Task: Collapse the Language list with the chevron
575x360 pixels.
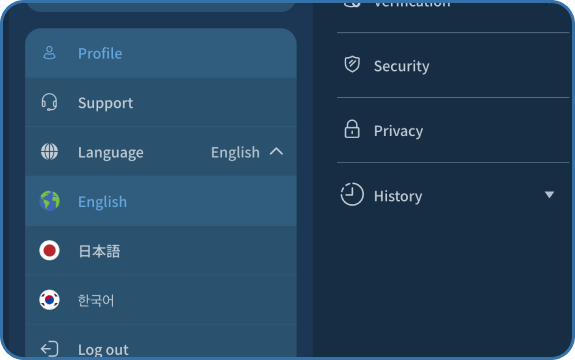Action: tap(276, 151)
